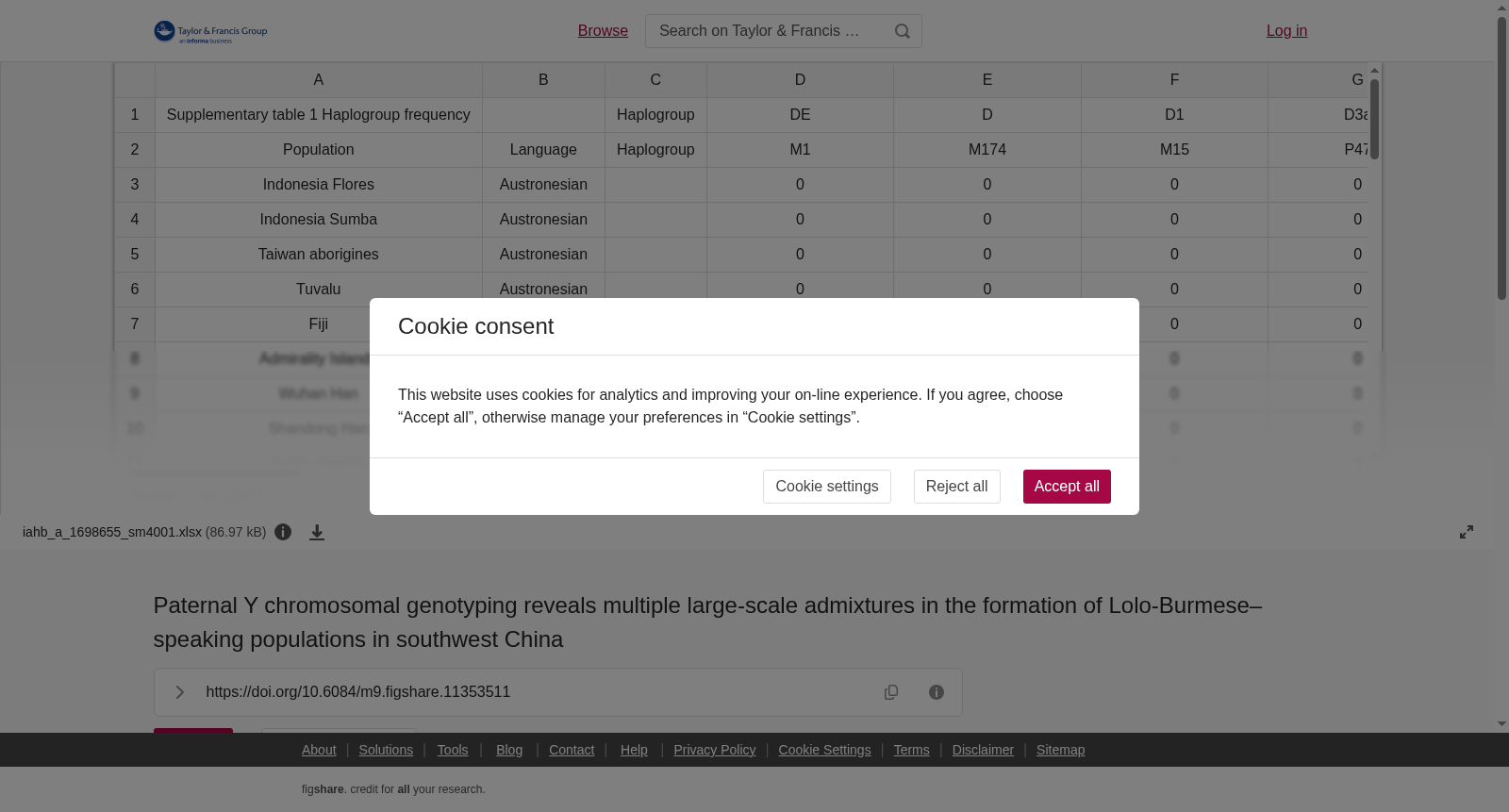Enter fullscreen view with expand icon

coord(1467,532)
